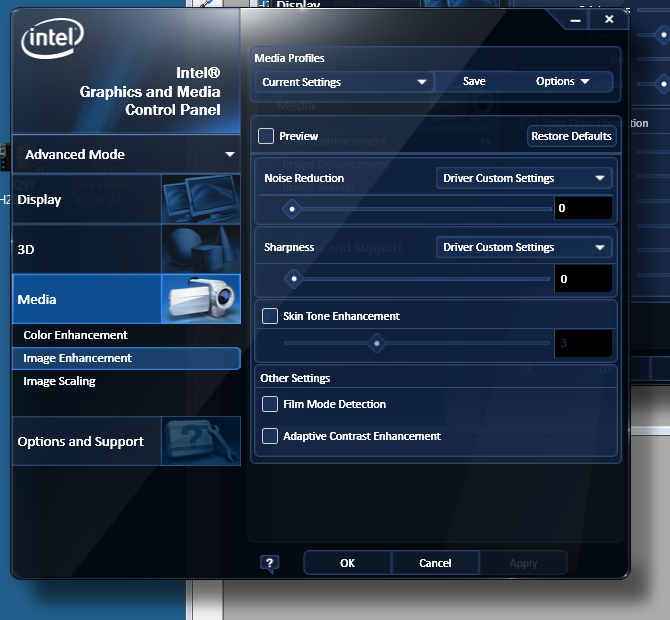Enable Skin Tone Enhancement checkbox
670x620 pixels.
[x=270, y=316]
